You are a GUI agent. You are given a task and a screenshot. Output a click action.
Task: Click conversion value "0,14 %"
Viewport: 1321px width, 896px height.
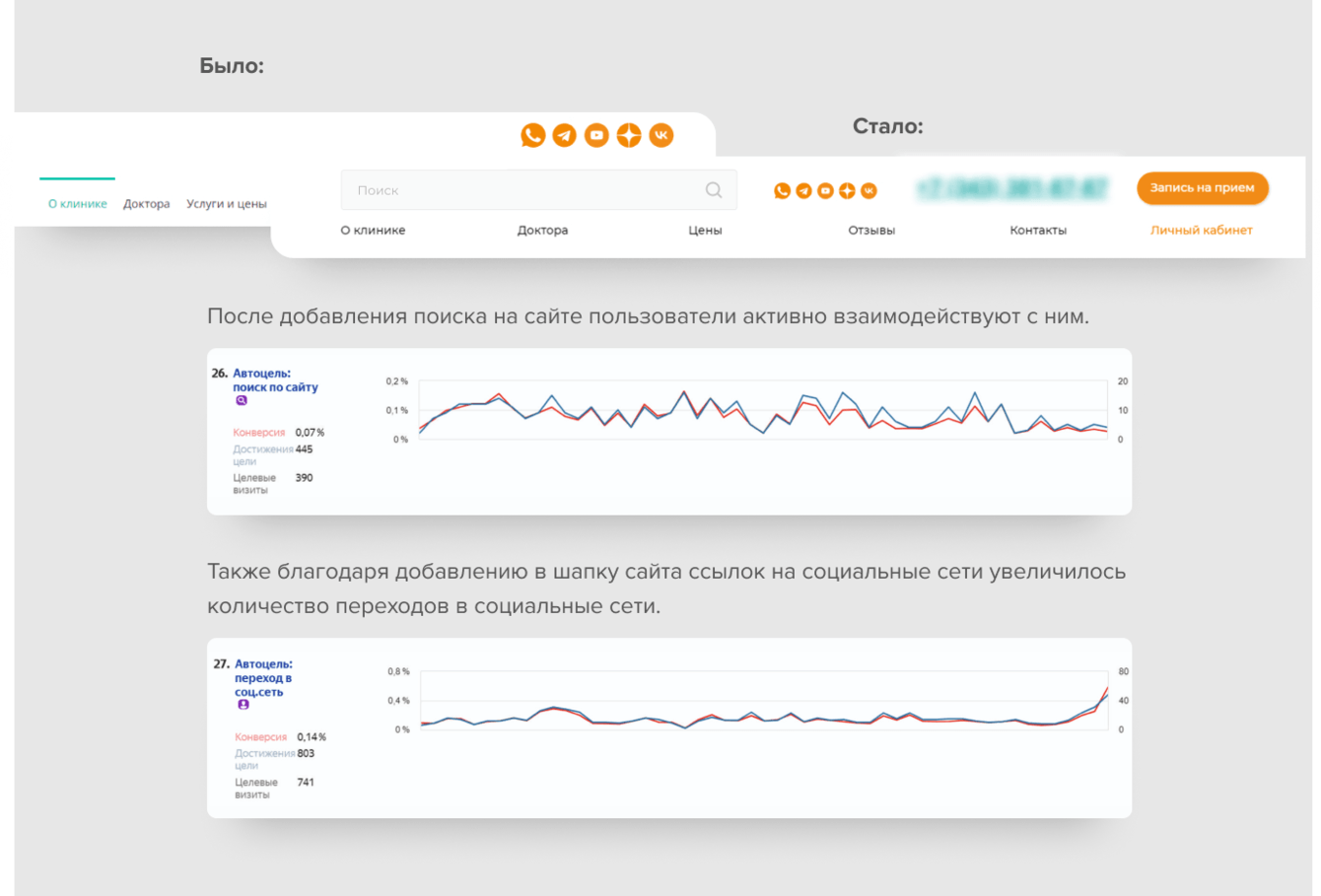point(312,737)
